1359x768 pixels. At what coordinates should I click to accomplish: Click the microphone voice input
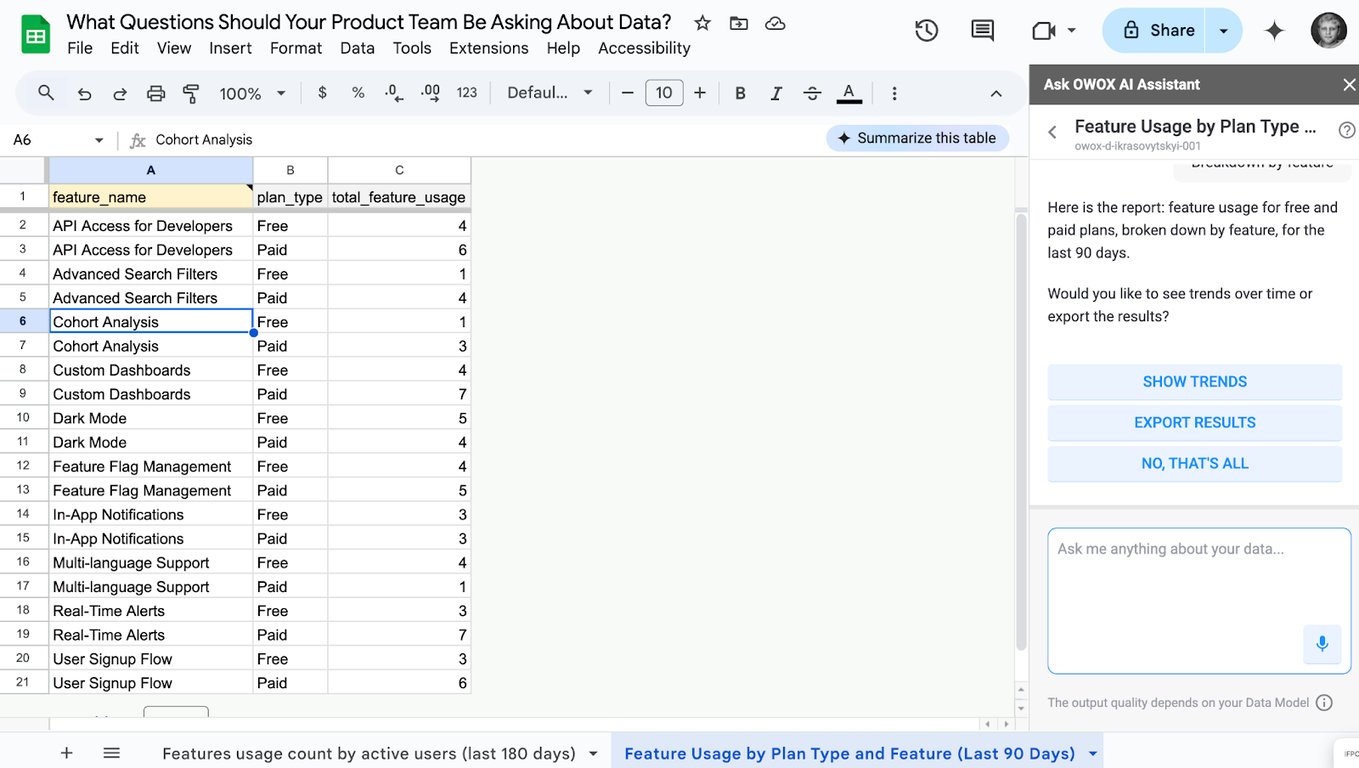(x=1322, y=644)
